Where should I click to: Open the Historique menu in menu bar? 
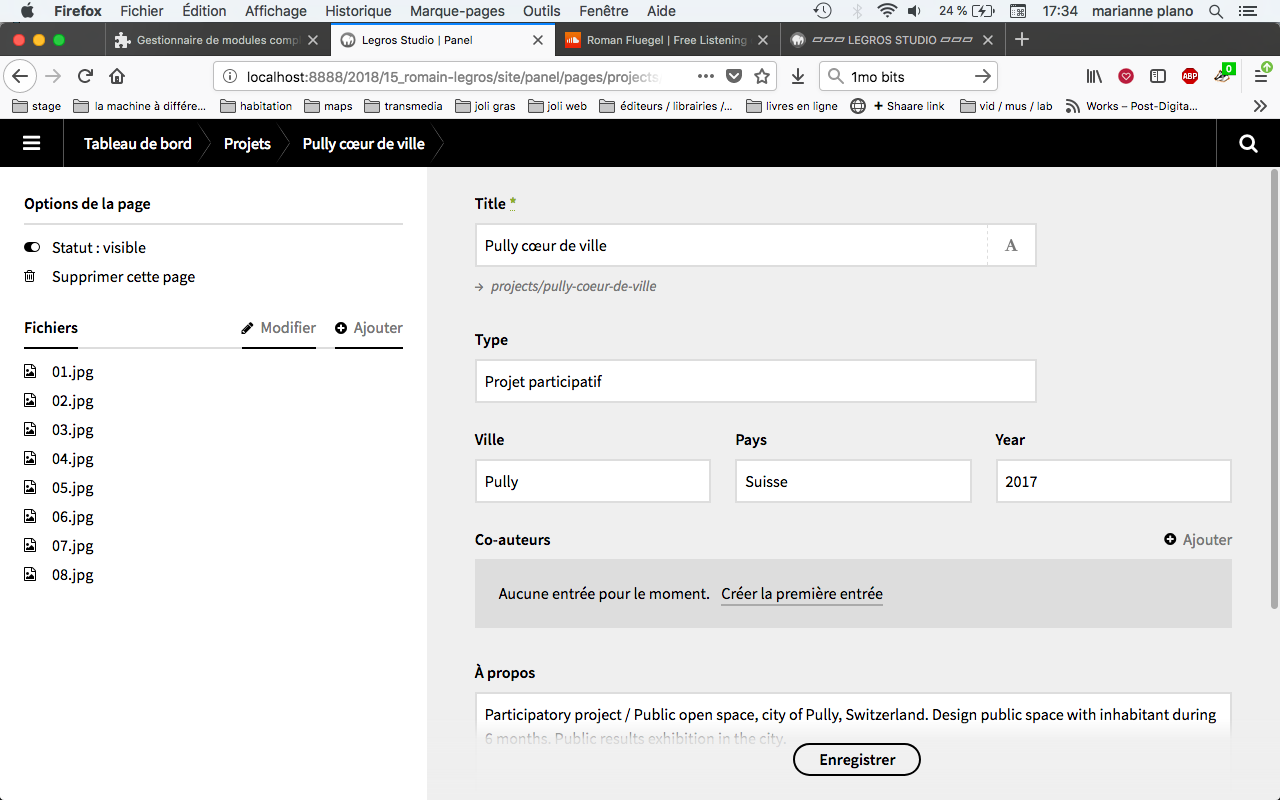pyautogui.click(x=358, y=11)
